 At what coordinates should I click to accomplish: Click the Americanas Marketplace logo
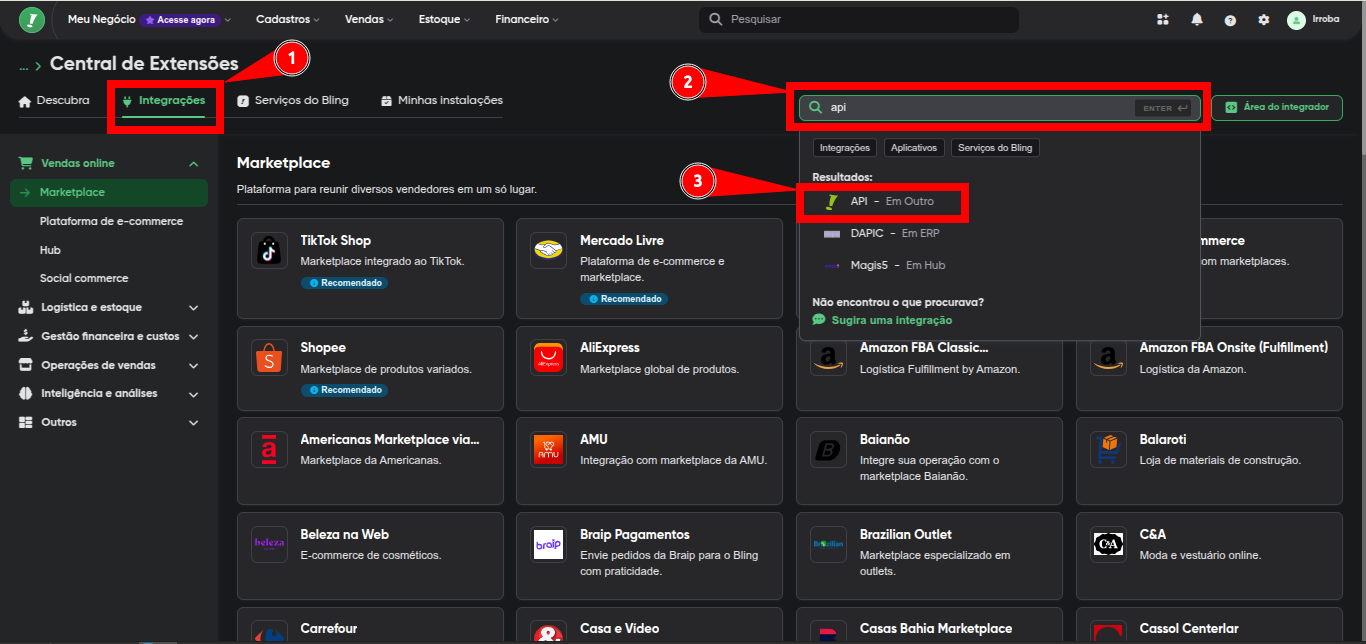[270, 450]
